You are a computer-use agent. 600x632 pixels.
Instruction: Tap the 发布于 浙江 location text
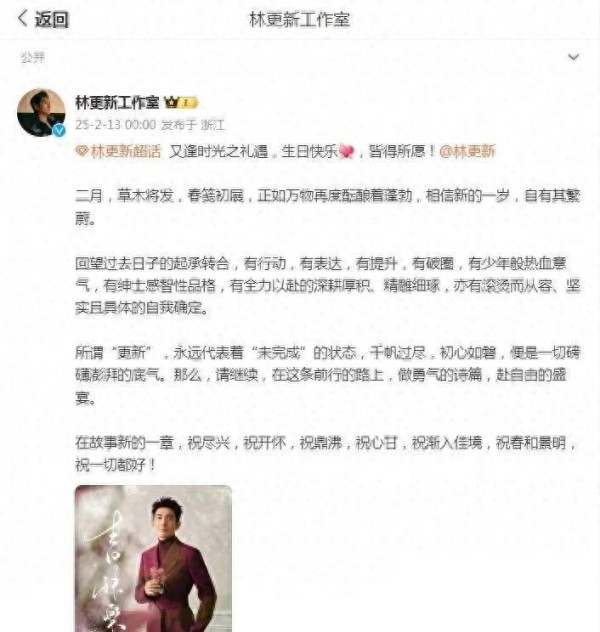coord(193,125)
